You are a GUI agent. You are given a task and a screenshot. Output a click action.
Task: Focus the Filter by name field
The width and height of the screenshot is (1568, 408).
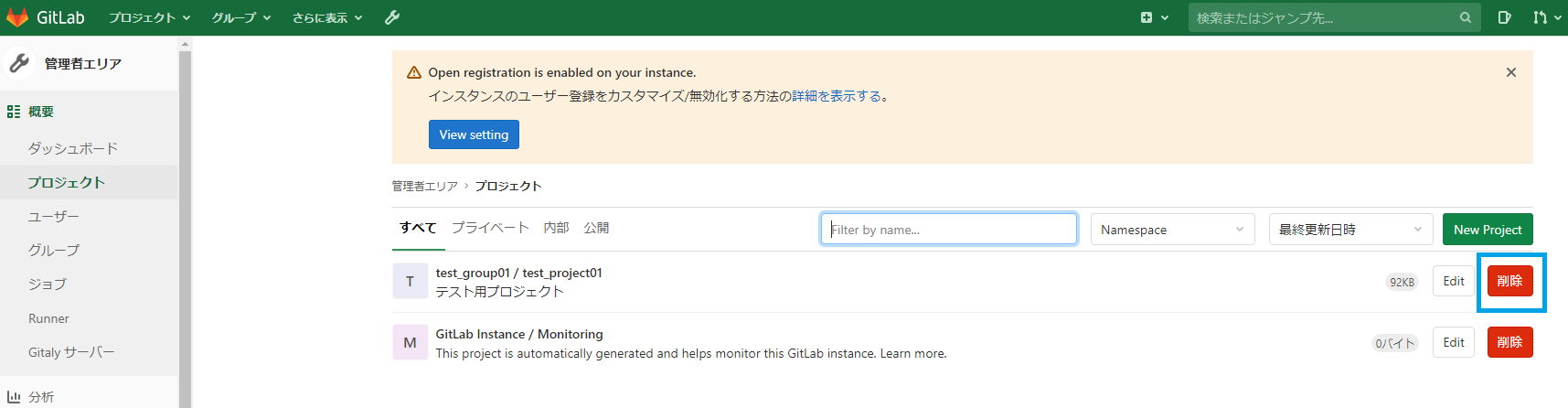[x=949, y=230]
